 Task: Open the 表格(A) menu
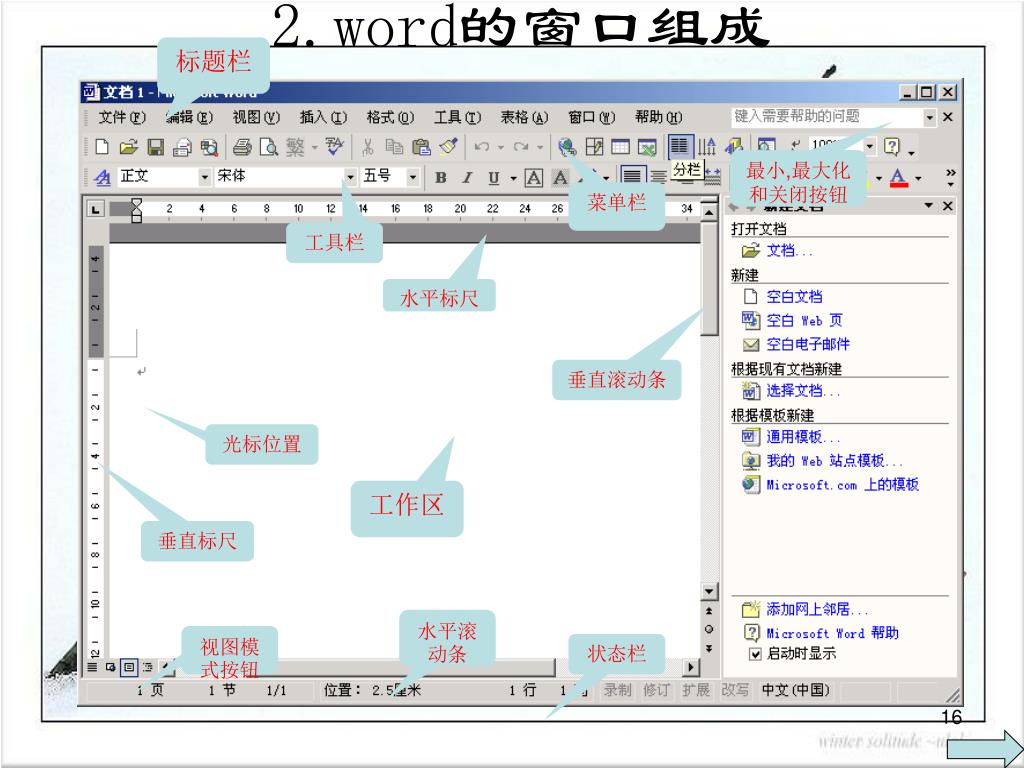pyautogui.click(x=524, y=117)
